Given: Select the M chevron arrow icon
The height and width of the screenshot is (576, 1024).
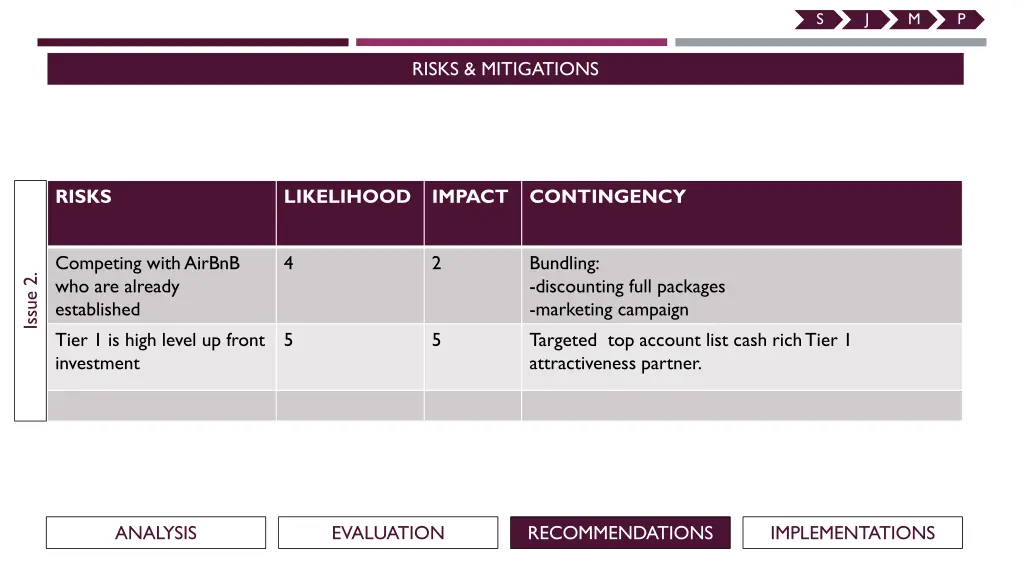Looking at the screenshot, I should [913, 20].
